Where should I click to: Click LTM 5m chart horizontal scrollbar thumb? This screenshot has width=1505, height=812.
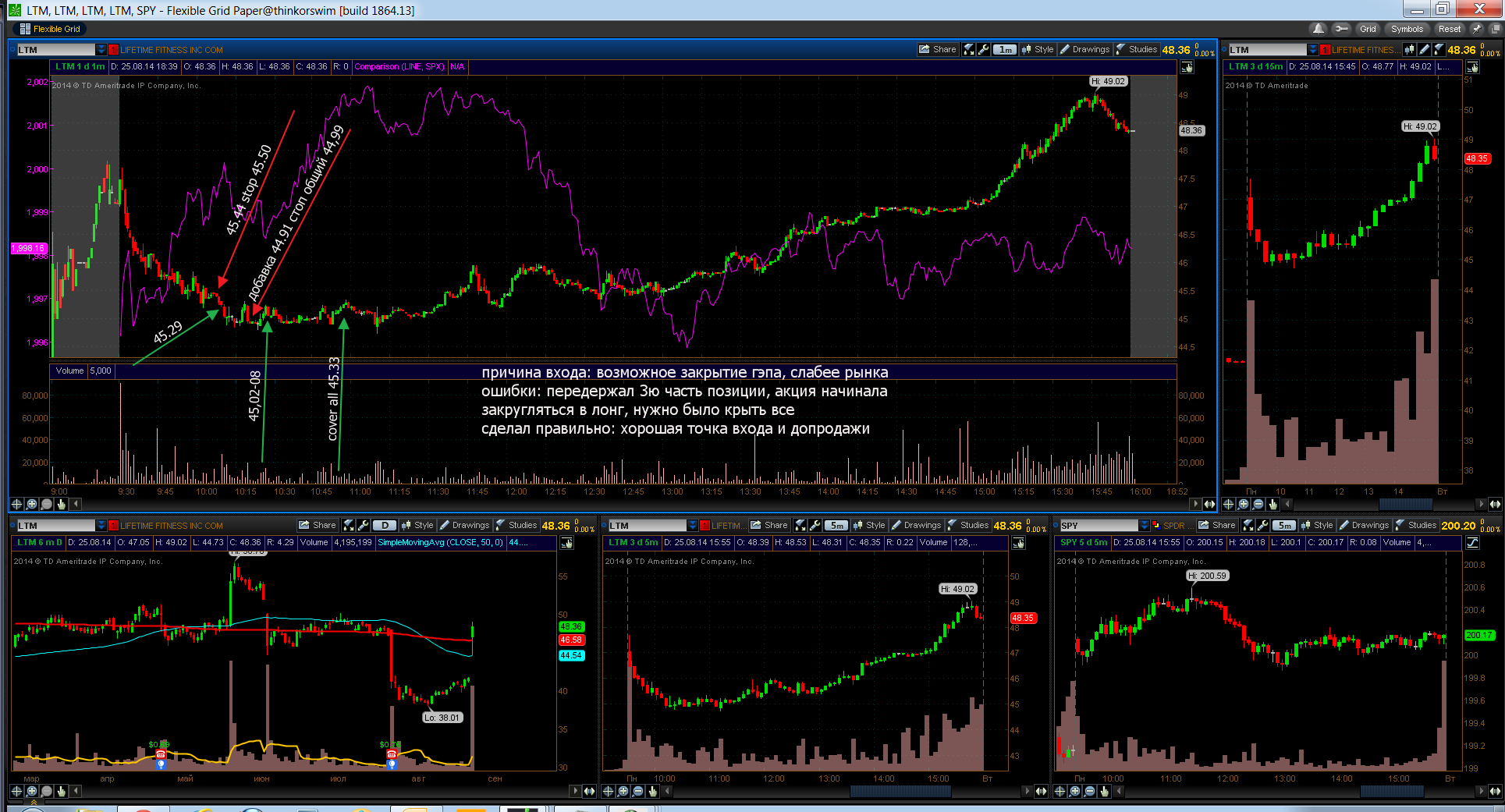(900, 791)
